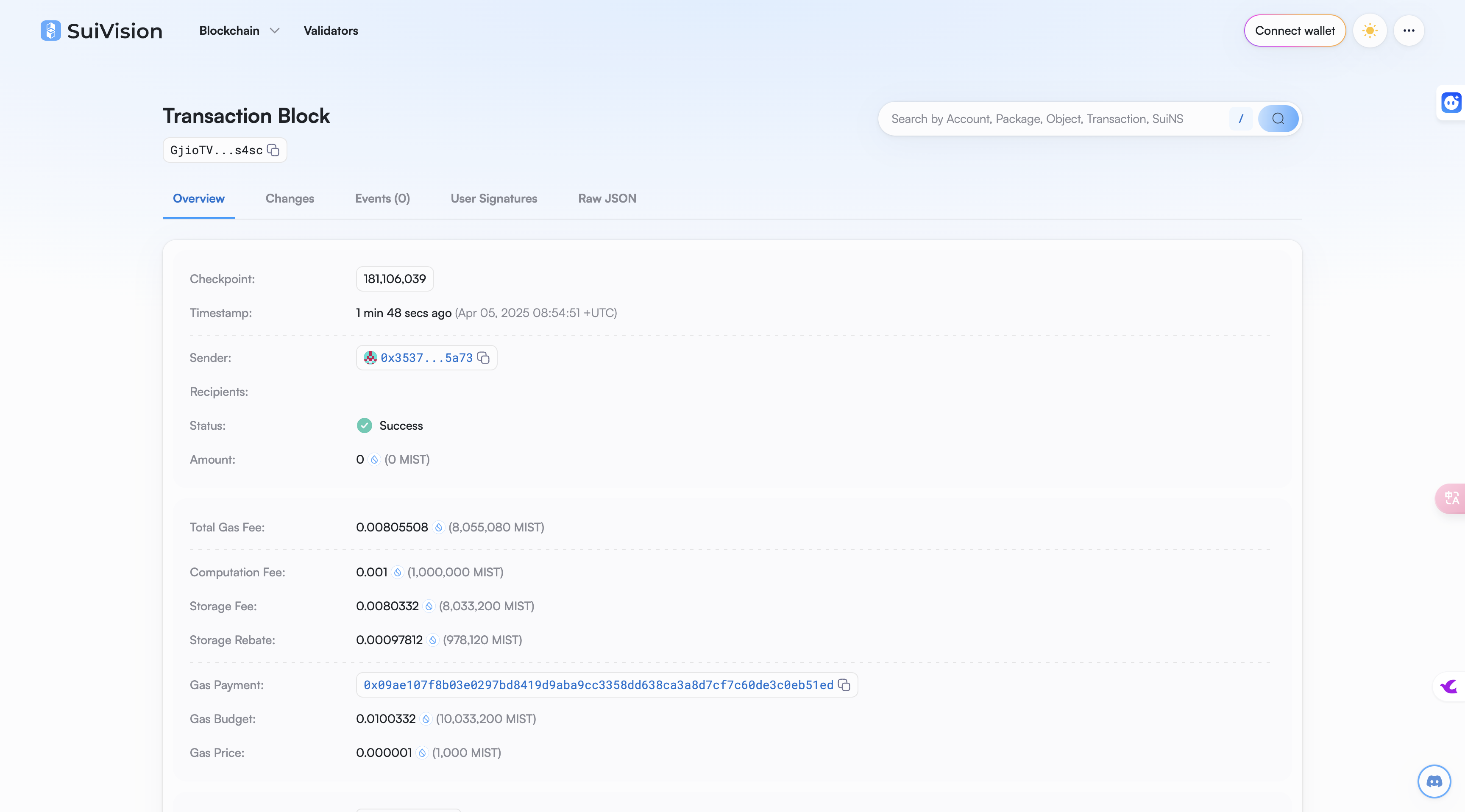Screen dimensions: 1465x812
Task: Click the SUI icon in Gas Price row
Action: pos(422,753)
